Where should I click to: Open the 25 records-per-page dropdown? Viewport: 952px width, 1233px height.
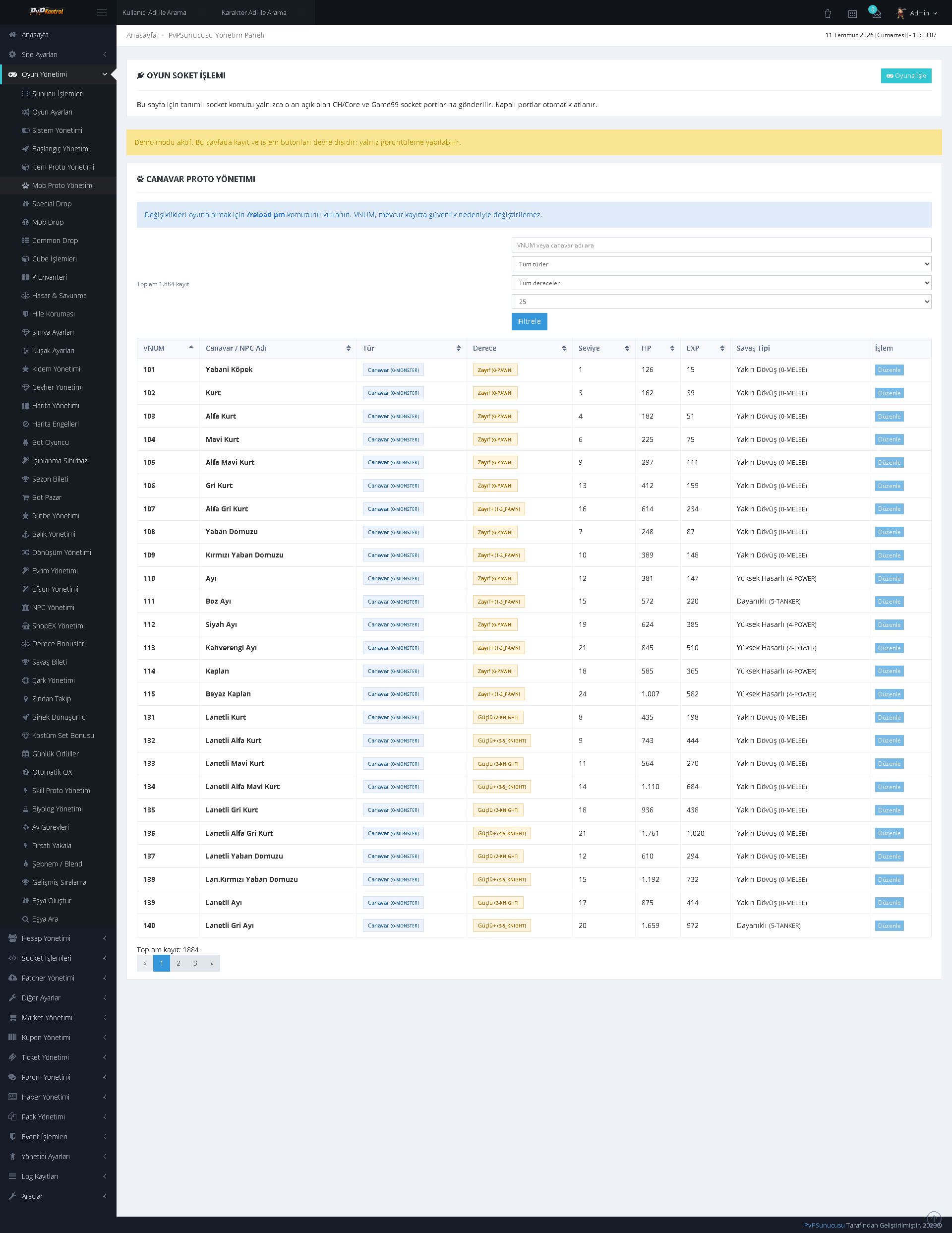[x=721, y=302]
